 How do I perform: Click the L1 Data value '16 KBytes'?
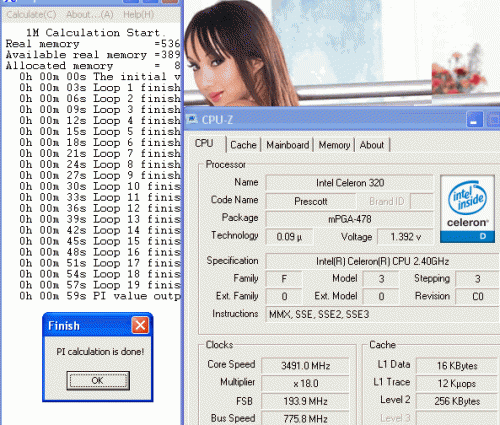pyautogui.click(x=457, y=366)
